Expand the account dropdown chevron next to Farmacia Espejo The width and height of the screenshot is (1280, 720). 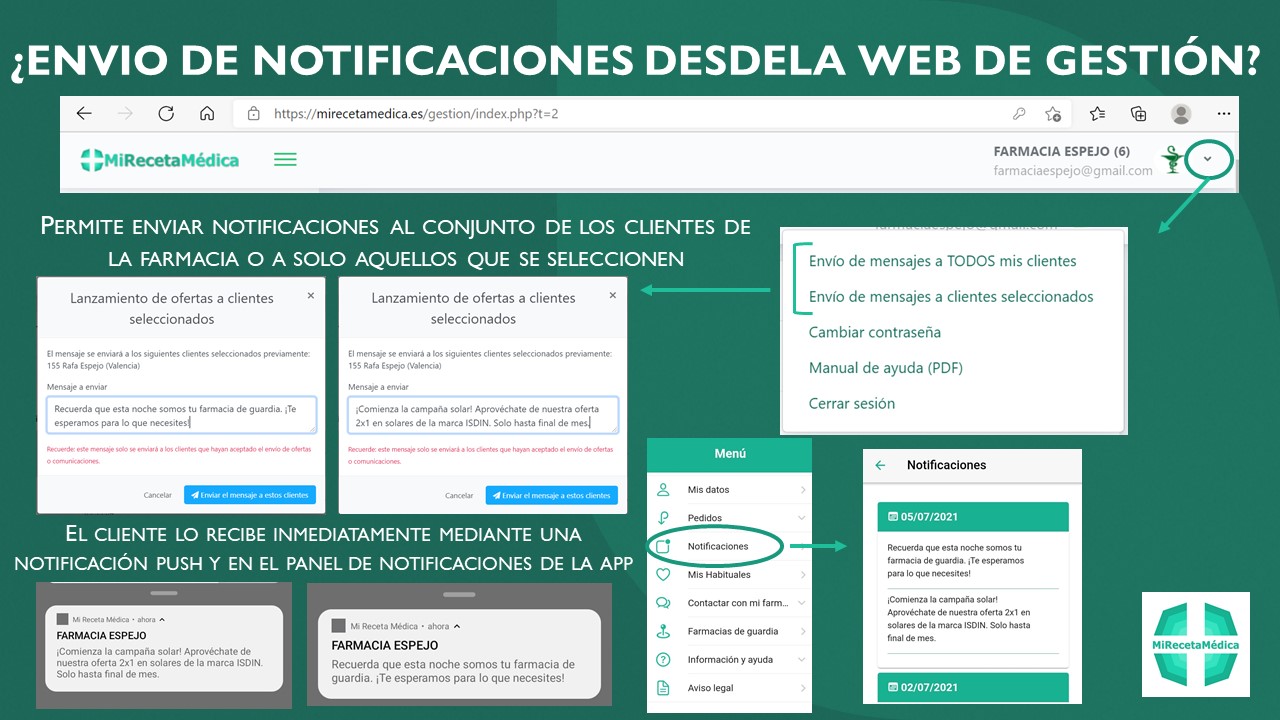click(1208, 159)
